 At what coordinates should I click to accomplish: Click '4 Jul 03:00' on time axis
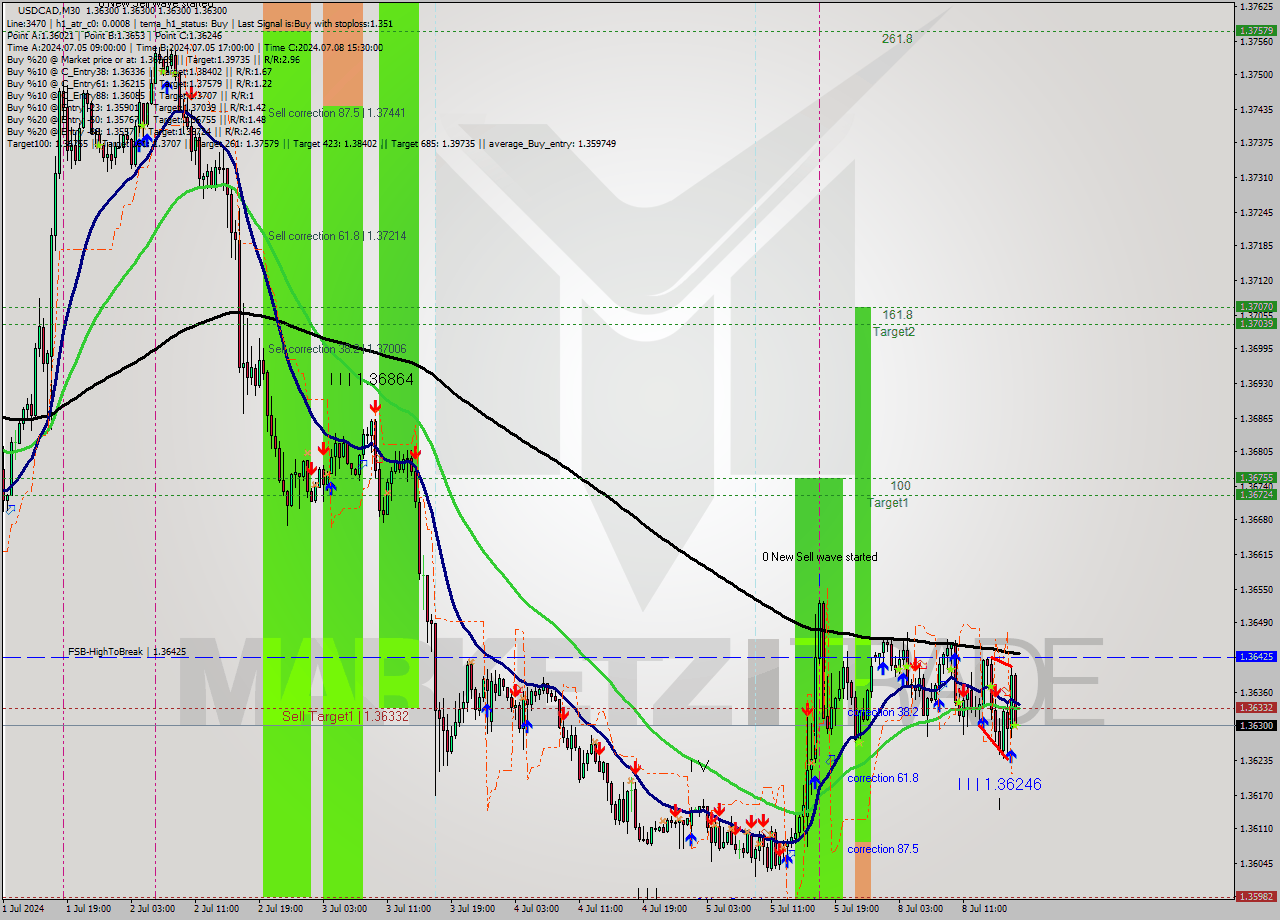pyautogui.click(x=536, y=909)
